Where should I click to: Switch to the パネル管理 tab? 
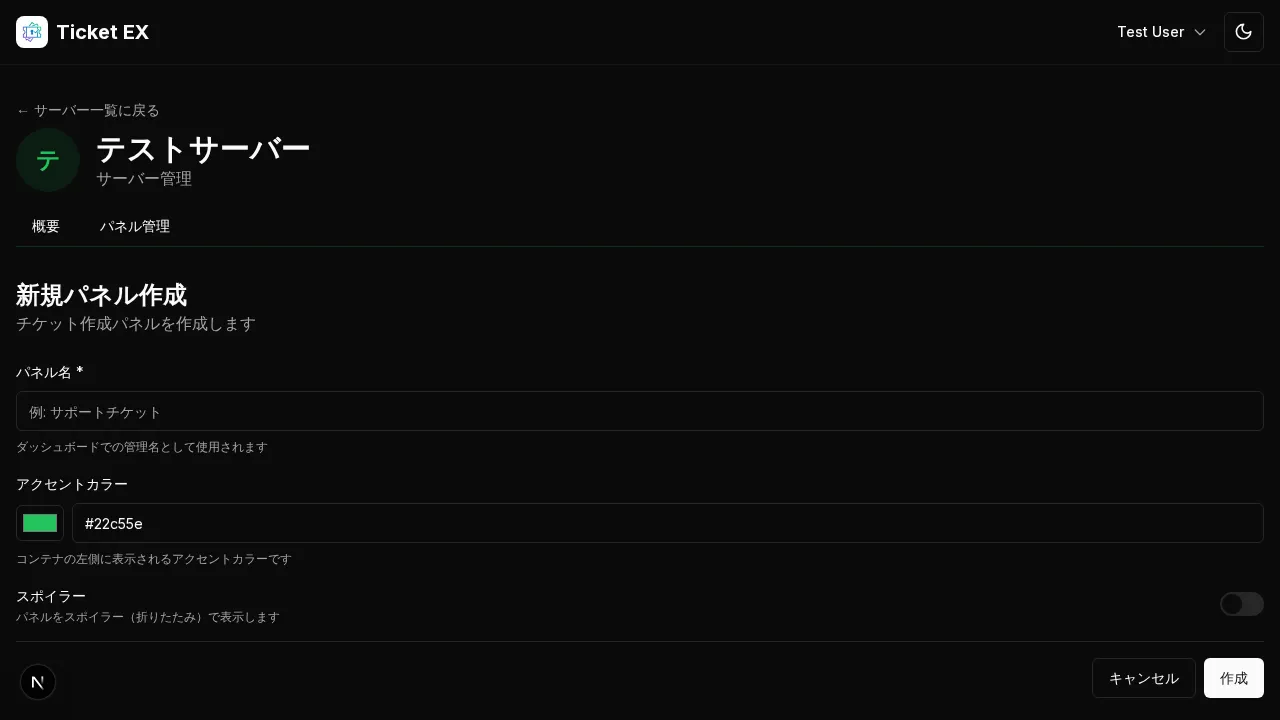point(135,226)
